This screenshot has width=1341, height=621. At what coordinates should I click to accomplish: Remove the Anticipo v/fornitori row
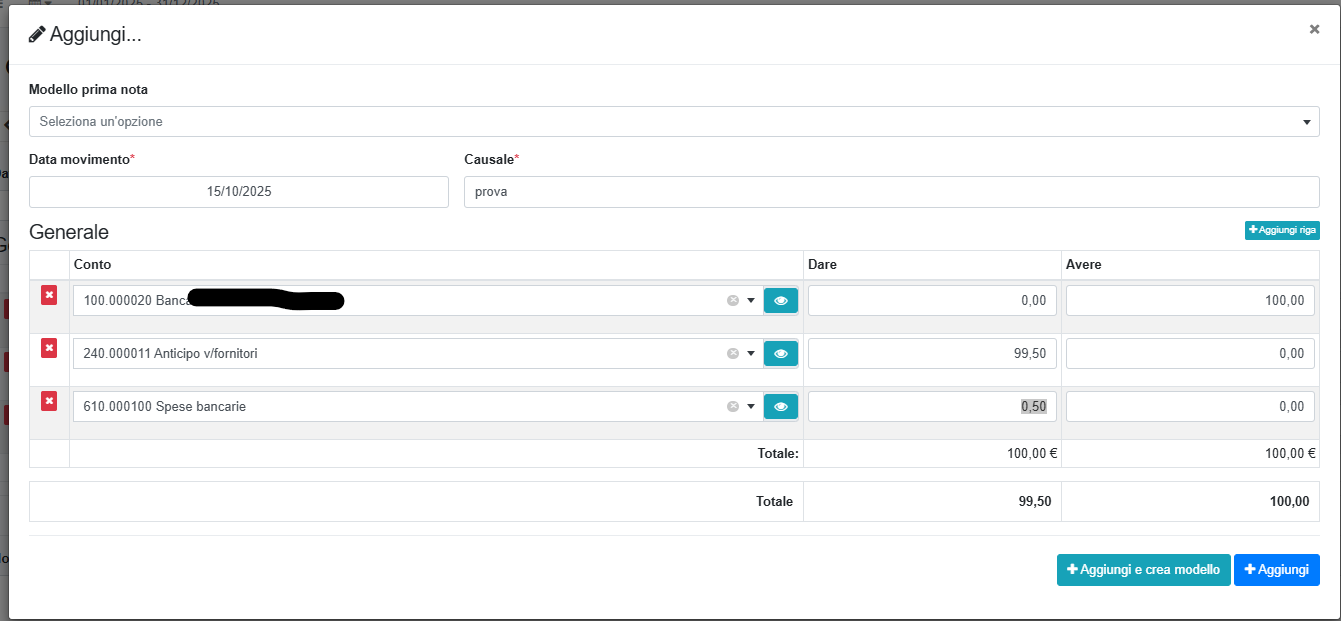coord(49,348)
